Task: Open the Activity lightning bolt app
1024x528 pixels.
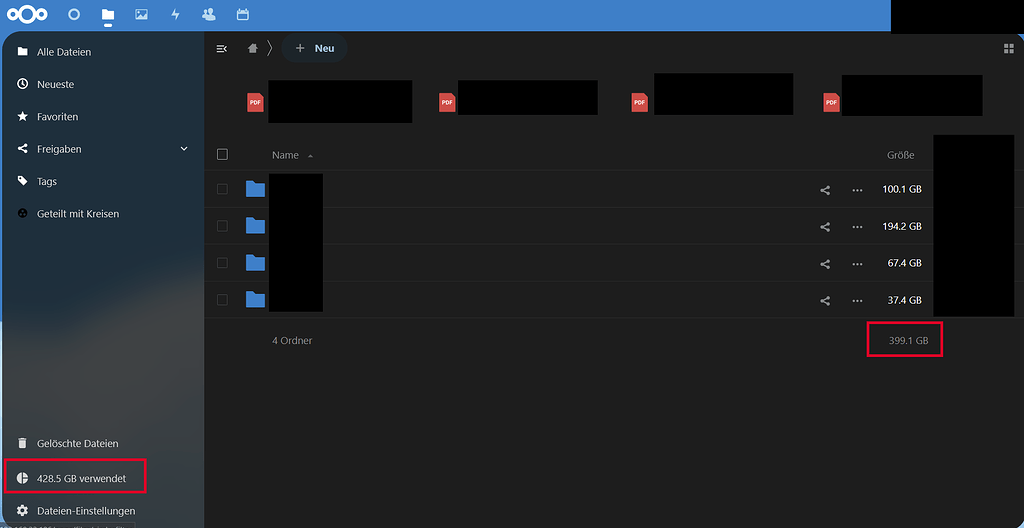Action: pos(175,15)
